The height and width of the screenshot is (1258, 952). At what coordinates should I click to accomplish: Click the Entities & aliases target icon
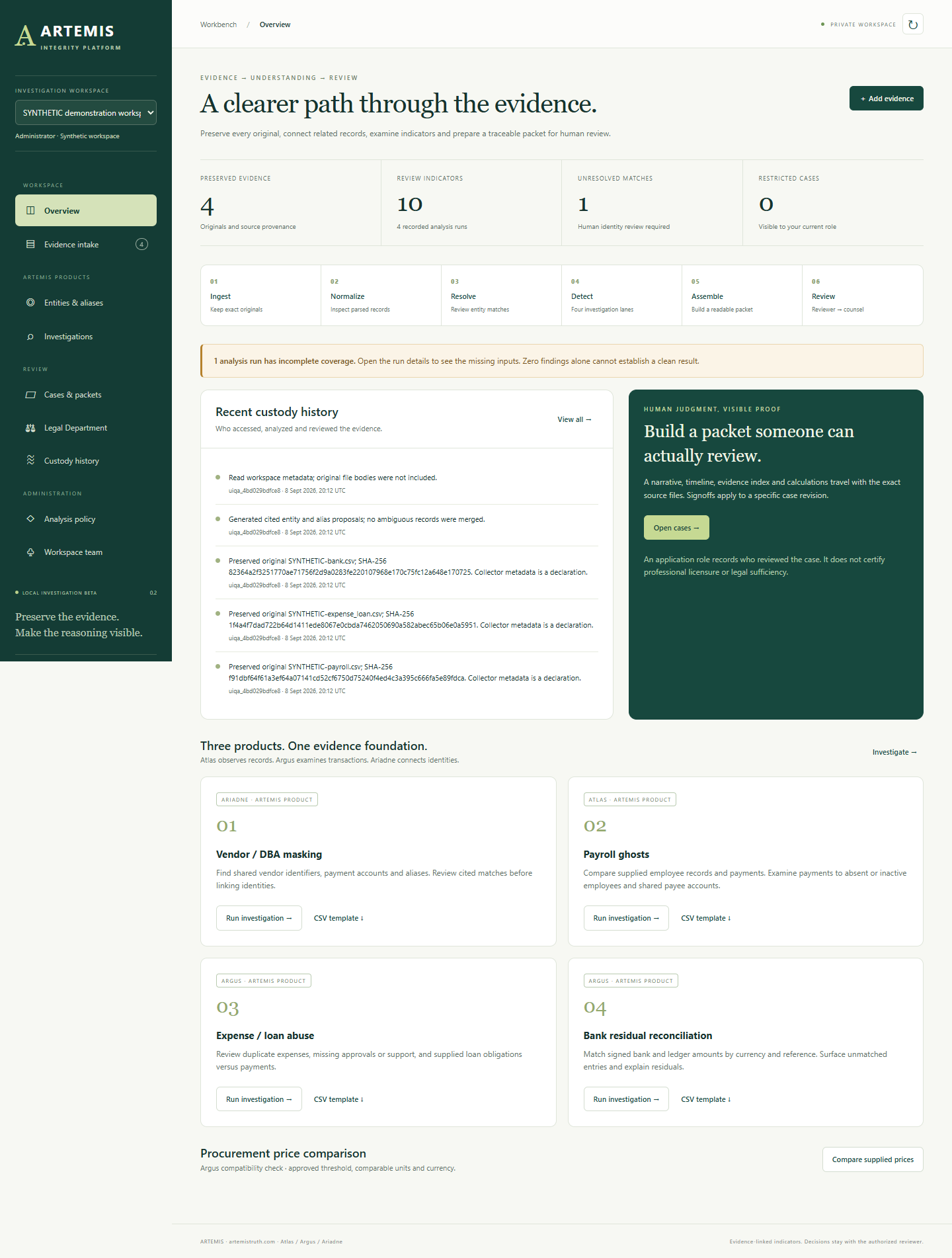30,302
